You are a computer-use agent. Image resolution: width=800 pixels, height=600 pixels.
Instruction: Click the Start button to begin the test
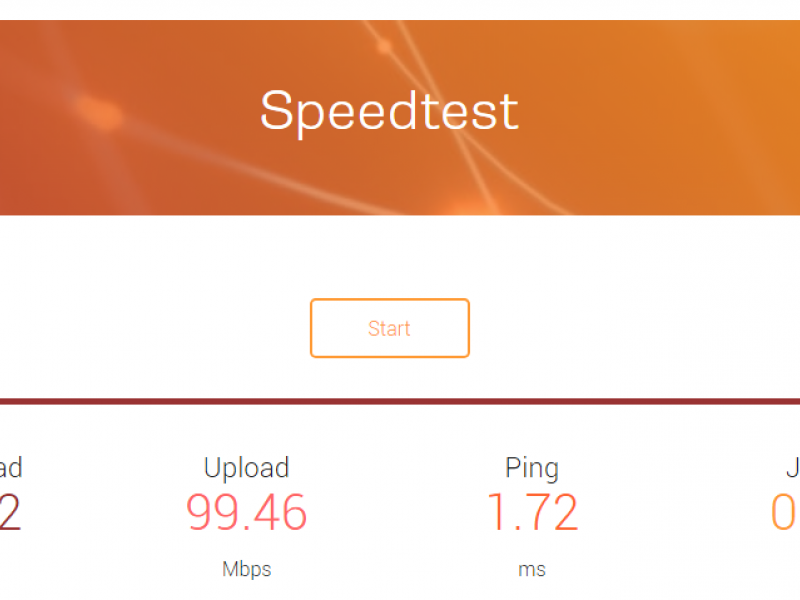[389, 328]
